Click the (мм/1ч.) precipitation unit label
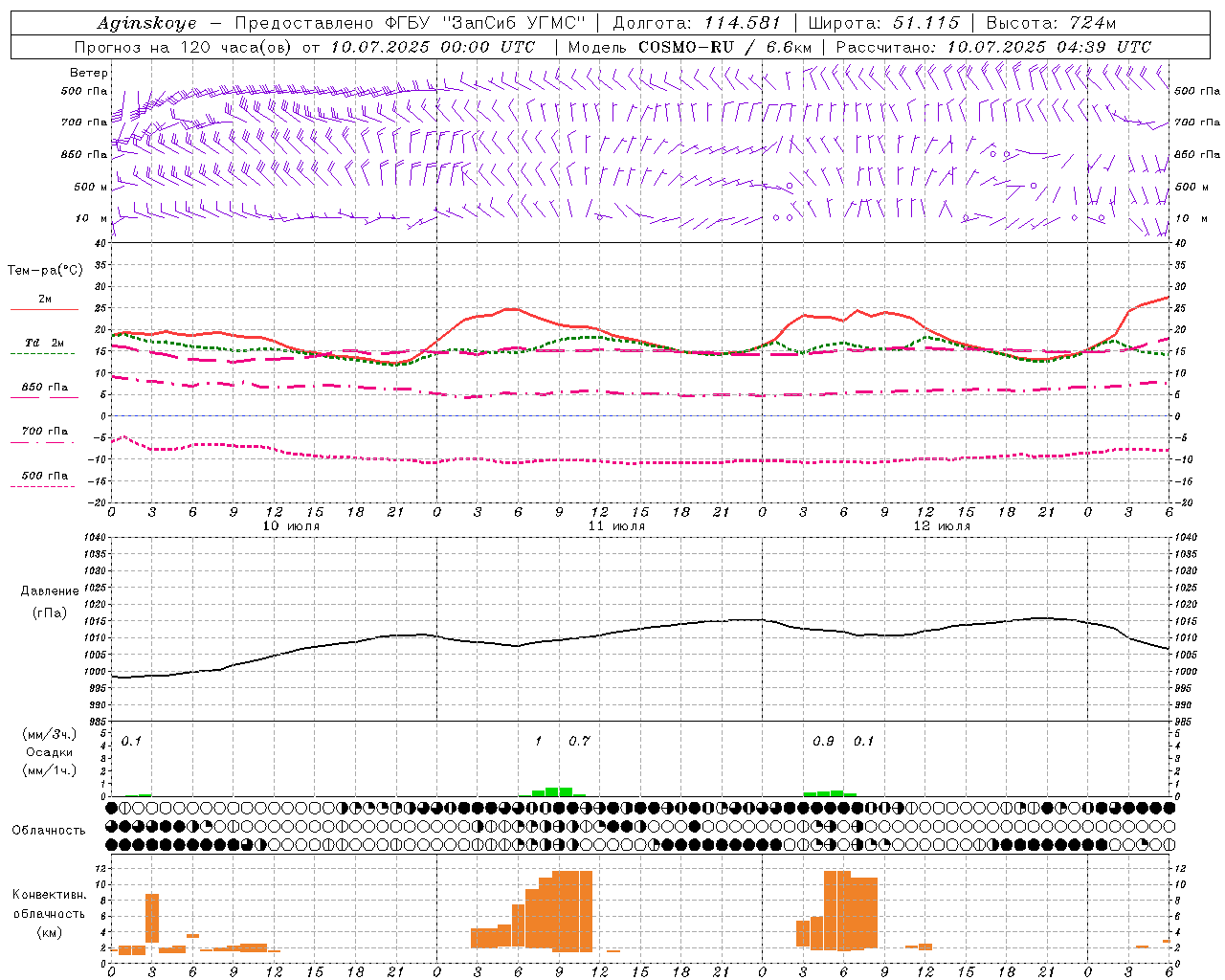Screen dimensions: 1225x980 (49, 770)
